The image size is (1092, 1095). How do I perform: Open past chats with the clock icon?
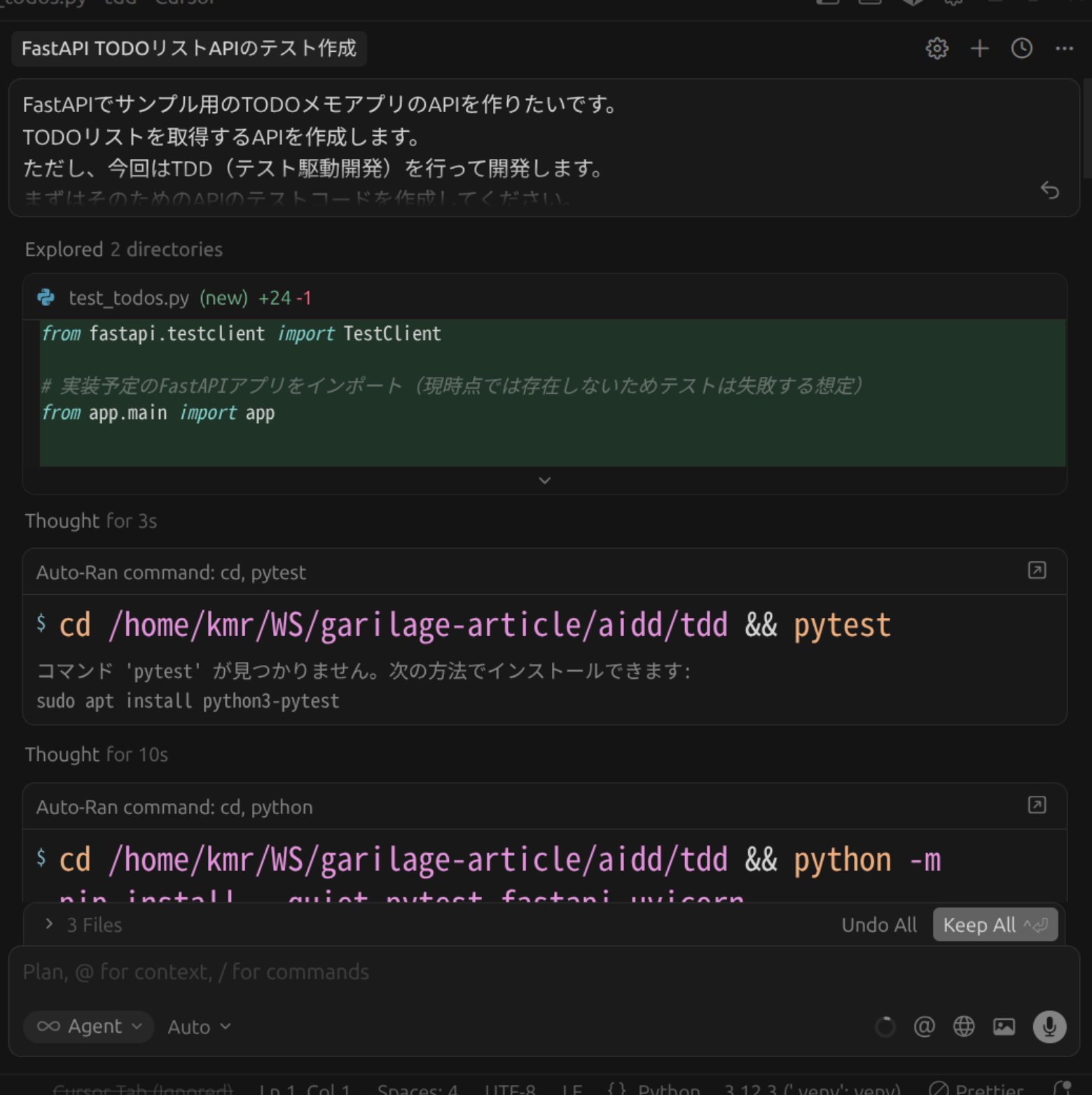coord(1021,48)
